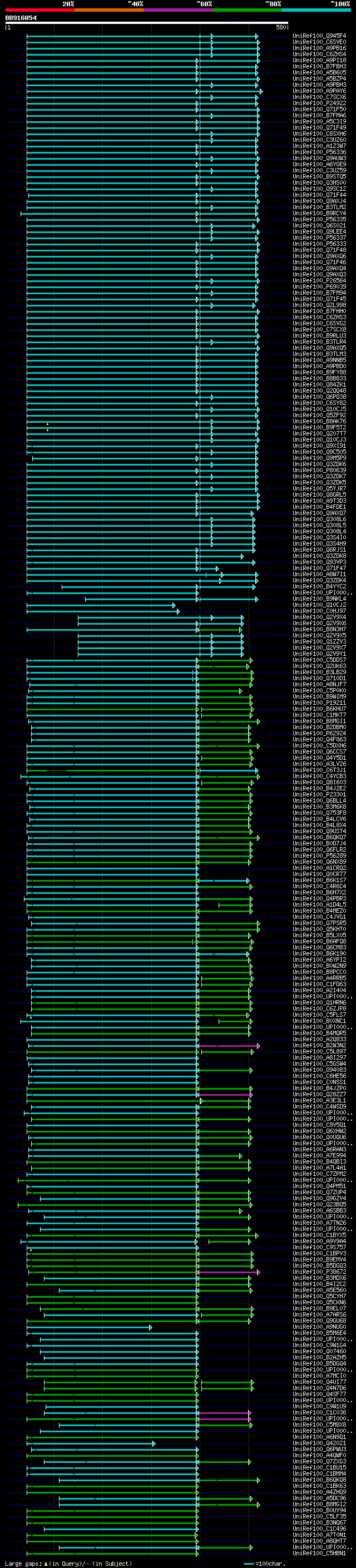Select the UniRef100_Q9AUW3 label
The image size is (356, 1568).
319,159
